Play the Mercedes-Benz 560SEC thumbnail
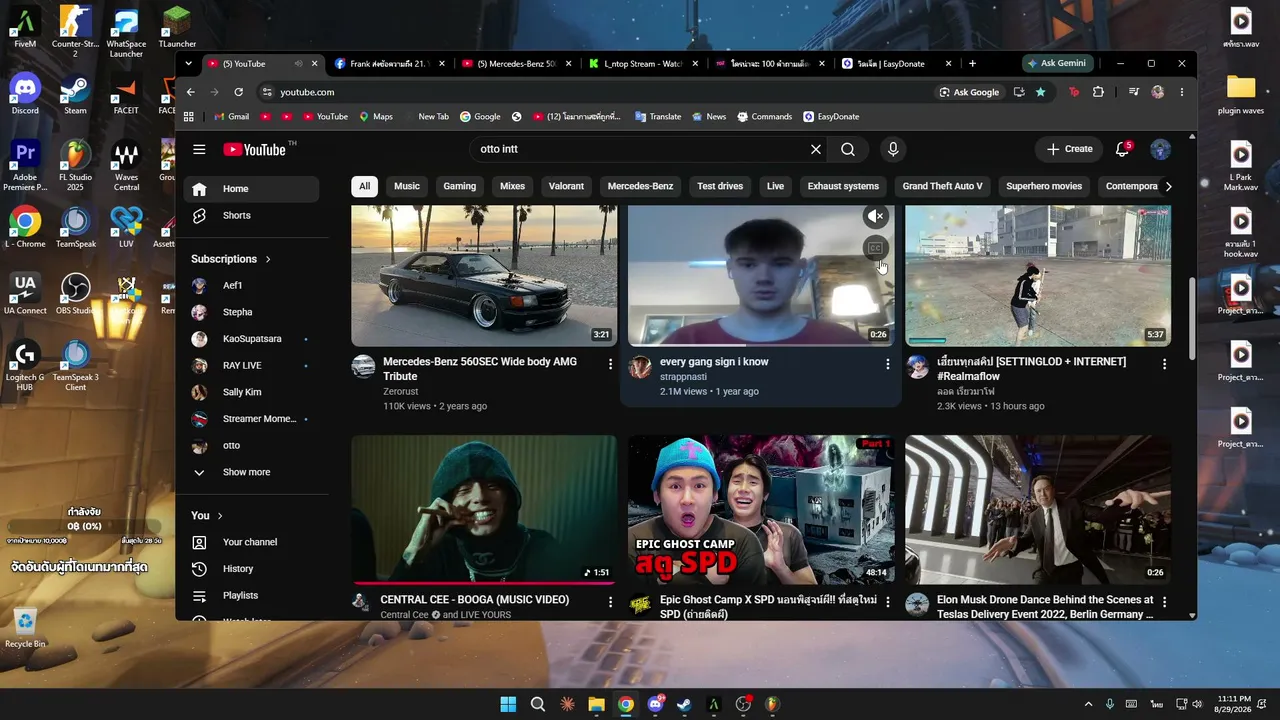The image size is (1280, 720). pos(484,276)
